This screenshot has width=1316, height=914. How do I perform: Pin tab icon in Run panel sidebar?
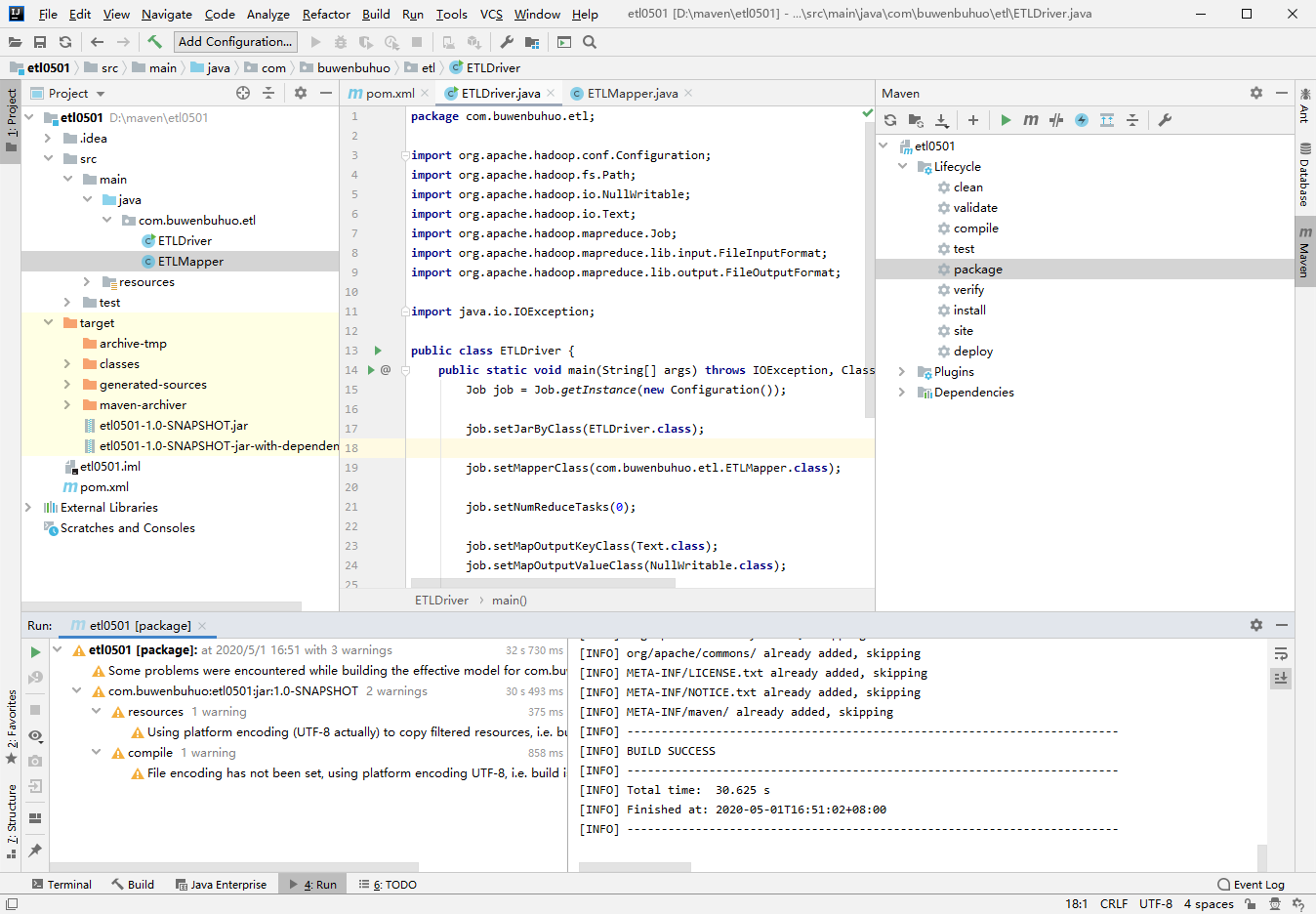(x=35, y=851)
